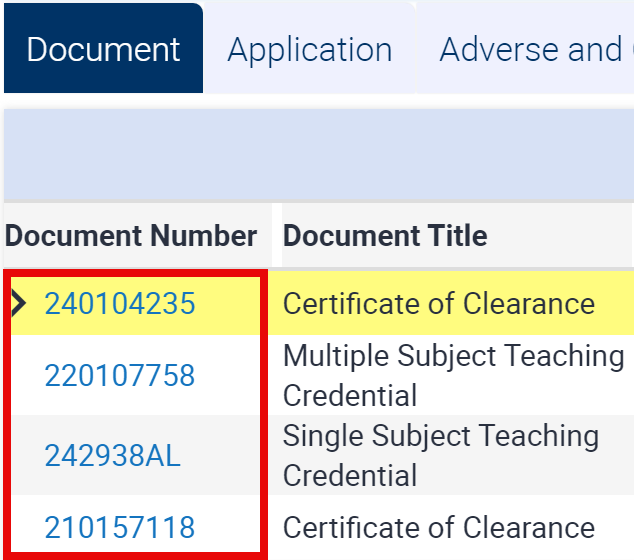Select the bottom Certificate of Clearance title cell
Viewport: 634px width, 560px height.
pos(439,528)
